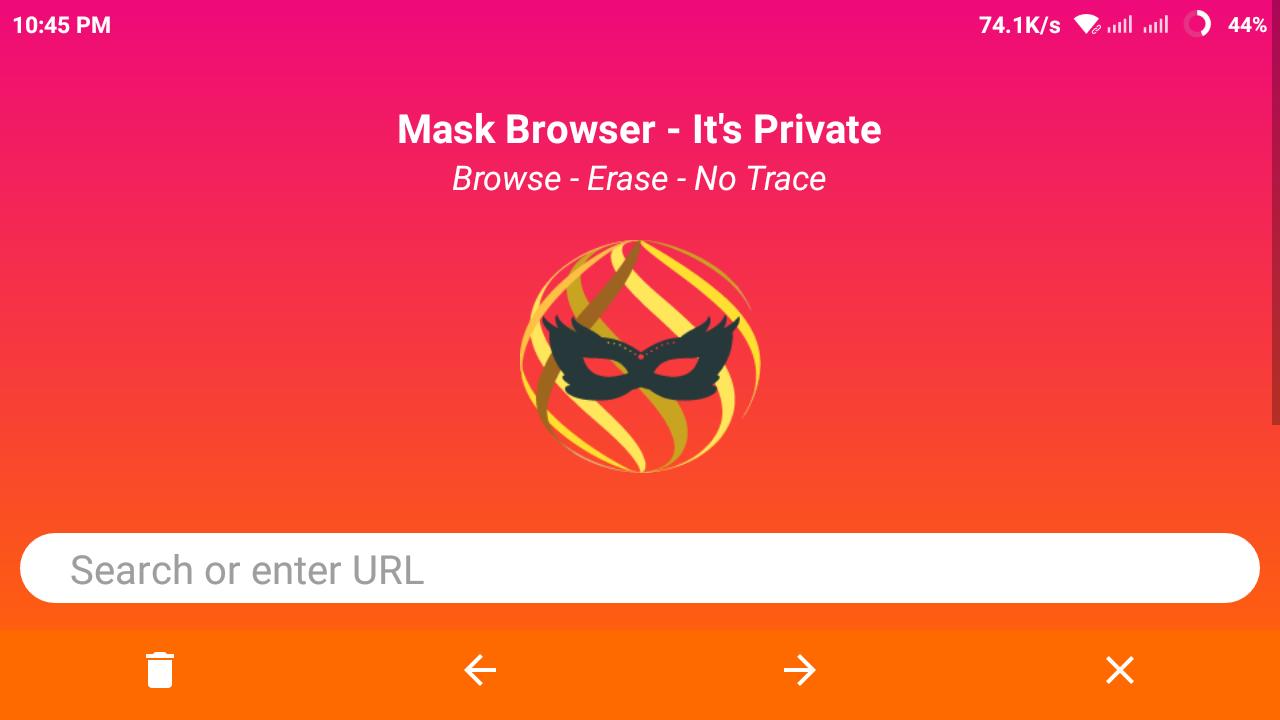The image size is (1280, 720).
Task: Click the Mask Browser - It's Private title
Action: click(639, 129)
